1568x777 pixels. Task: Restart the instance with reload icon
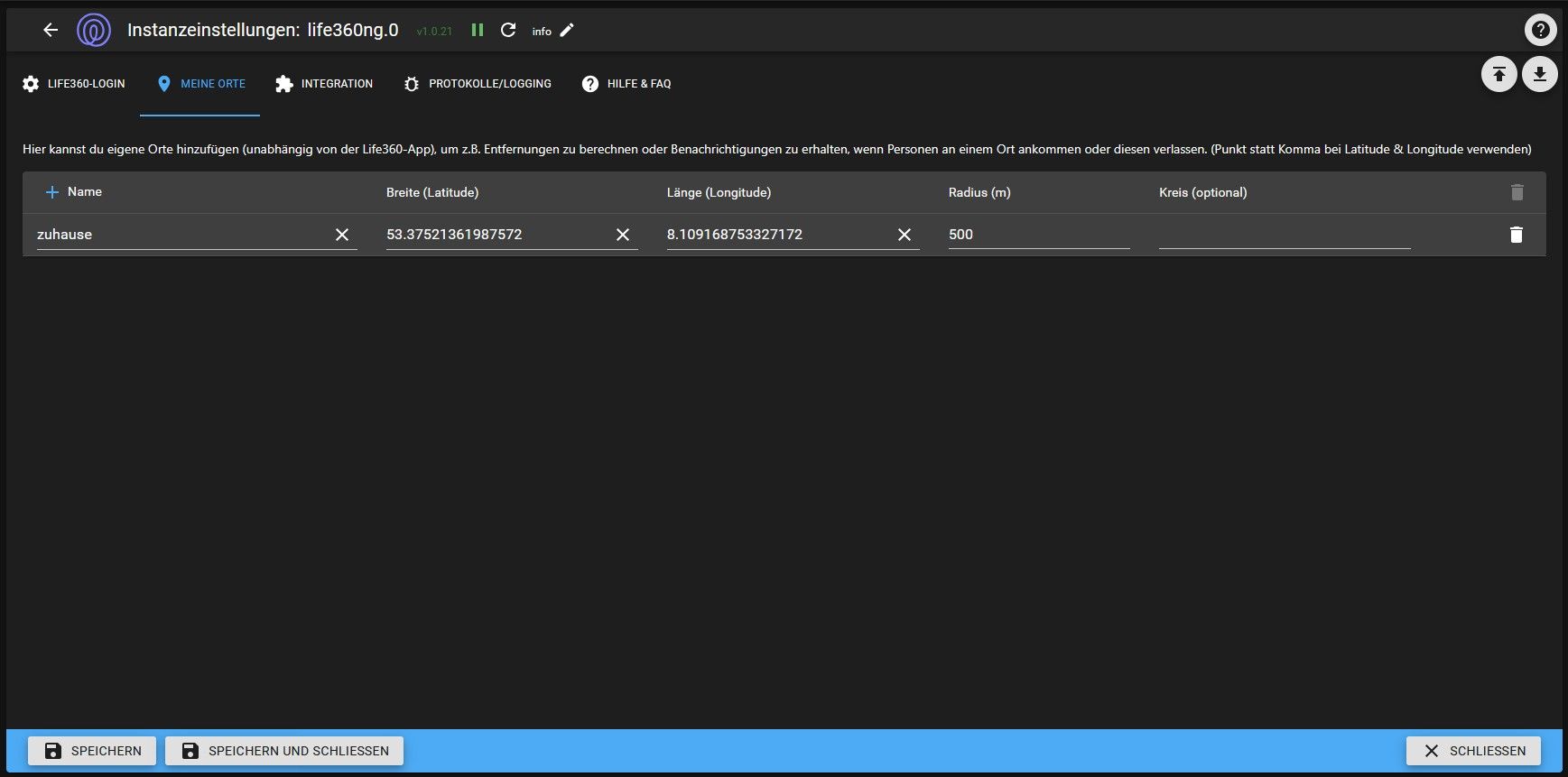click(508, 30)
